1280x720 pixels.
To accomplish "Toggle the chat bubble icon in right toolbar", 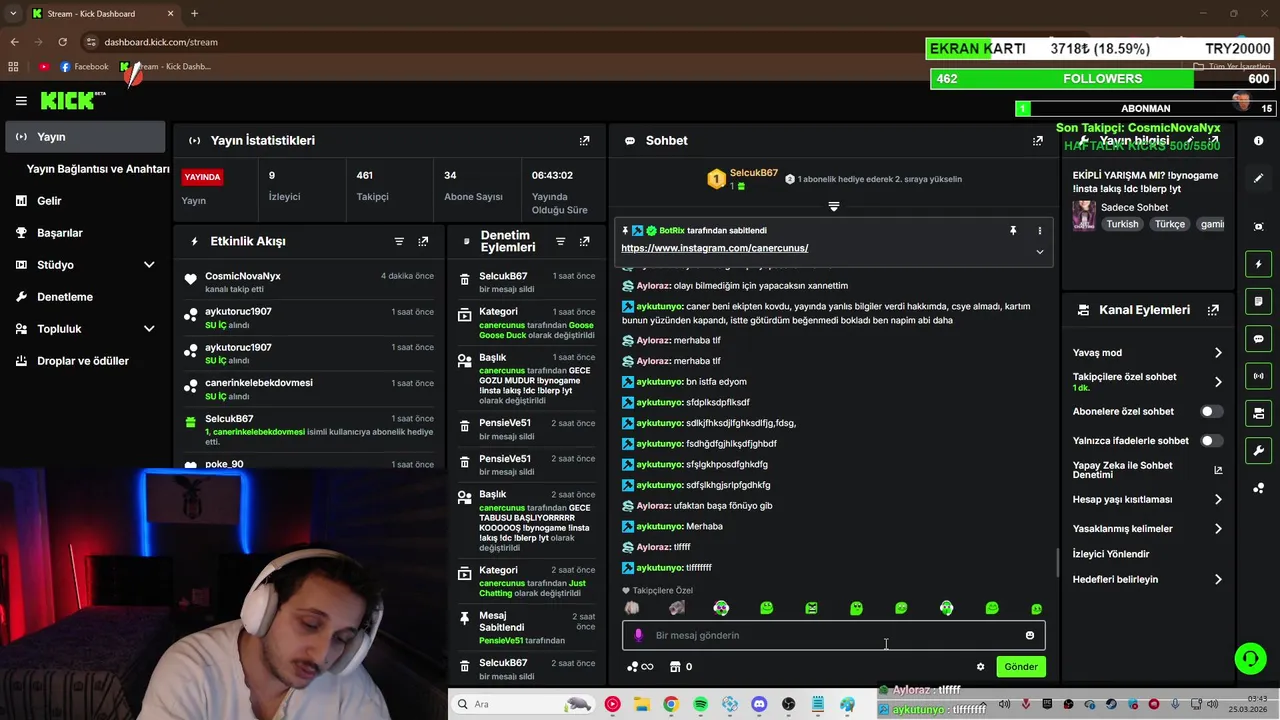I will pos(1258,339).
